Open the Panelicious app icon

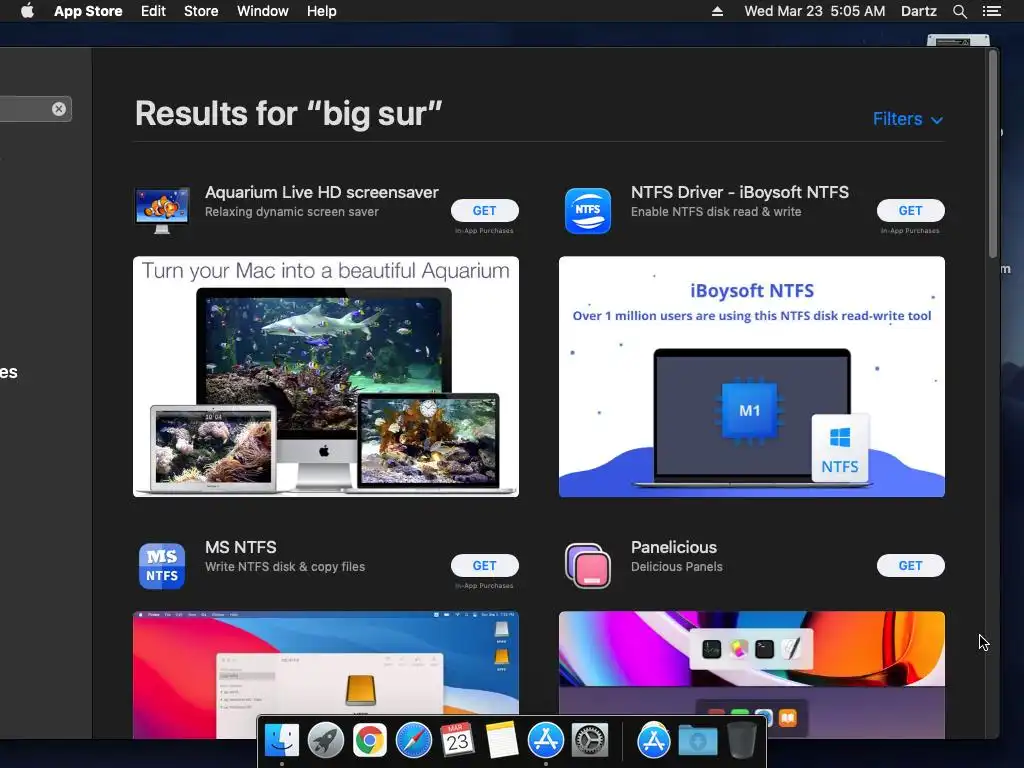[x=588, y=566]
